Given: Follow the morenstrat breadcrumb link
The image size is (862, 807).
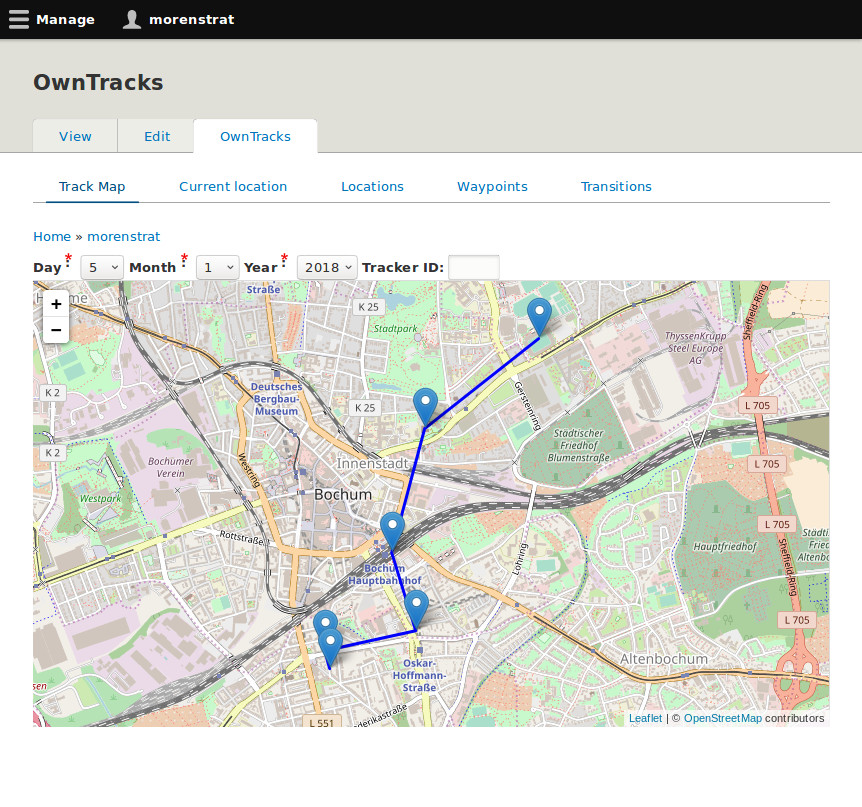Looking at the screenshot, I should [x=124, y=237].
